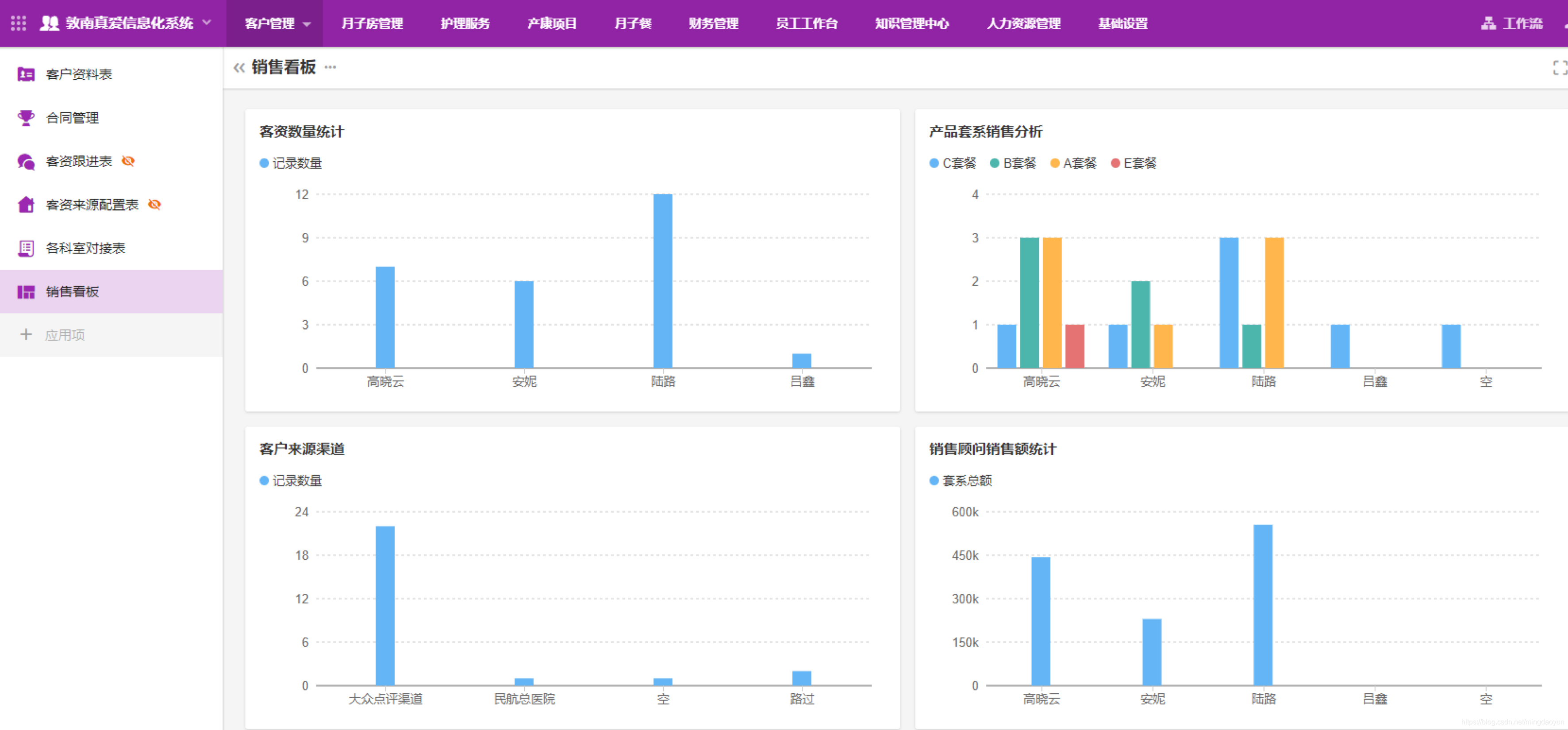Click the 路过 bar in 客户来源渠道
Image resolution: width=1568 pixels, height=730 pixels.
(802, 678)
